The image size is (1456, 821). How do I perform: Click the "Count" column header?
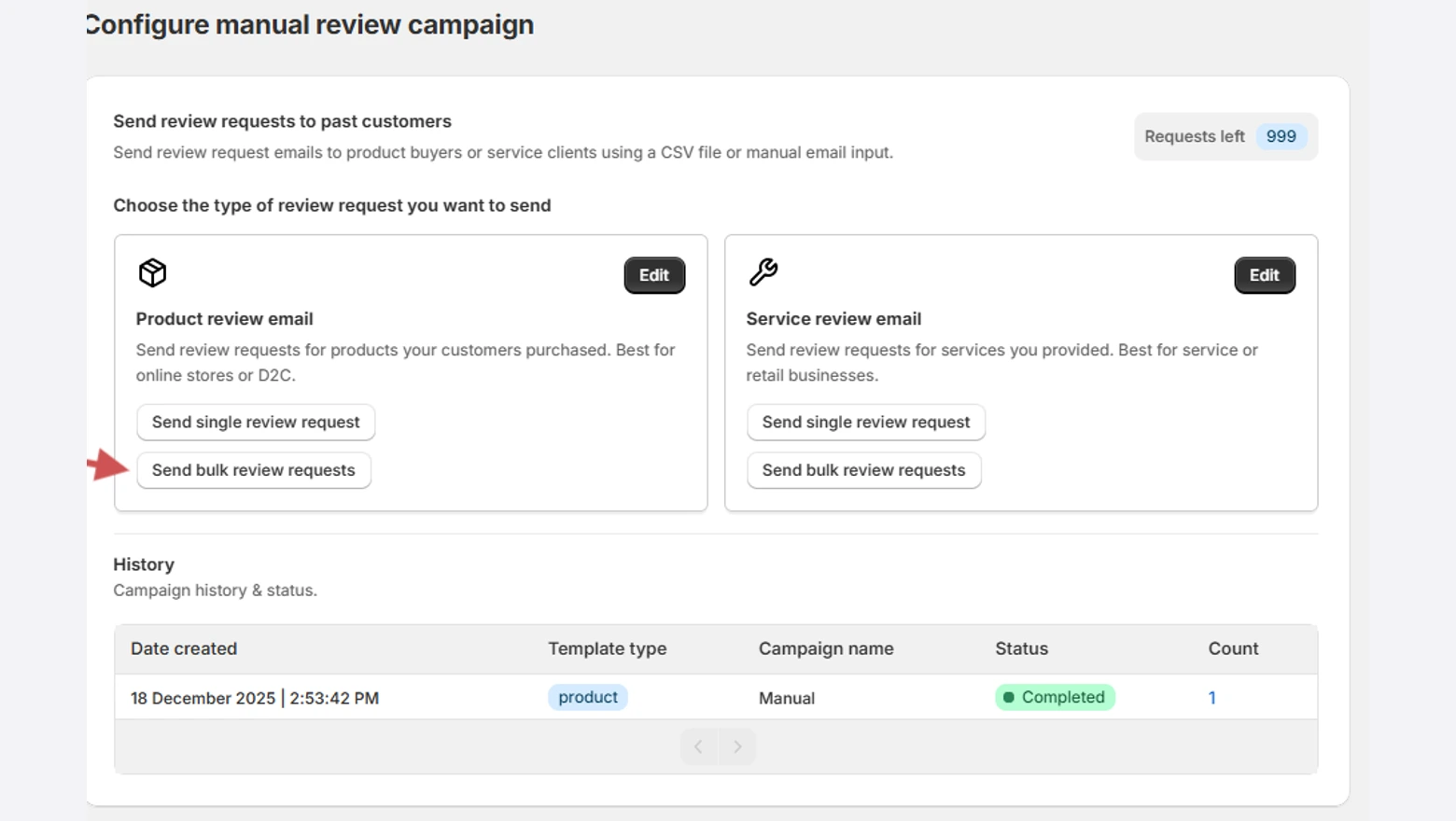pos(1234,648)
